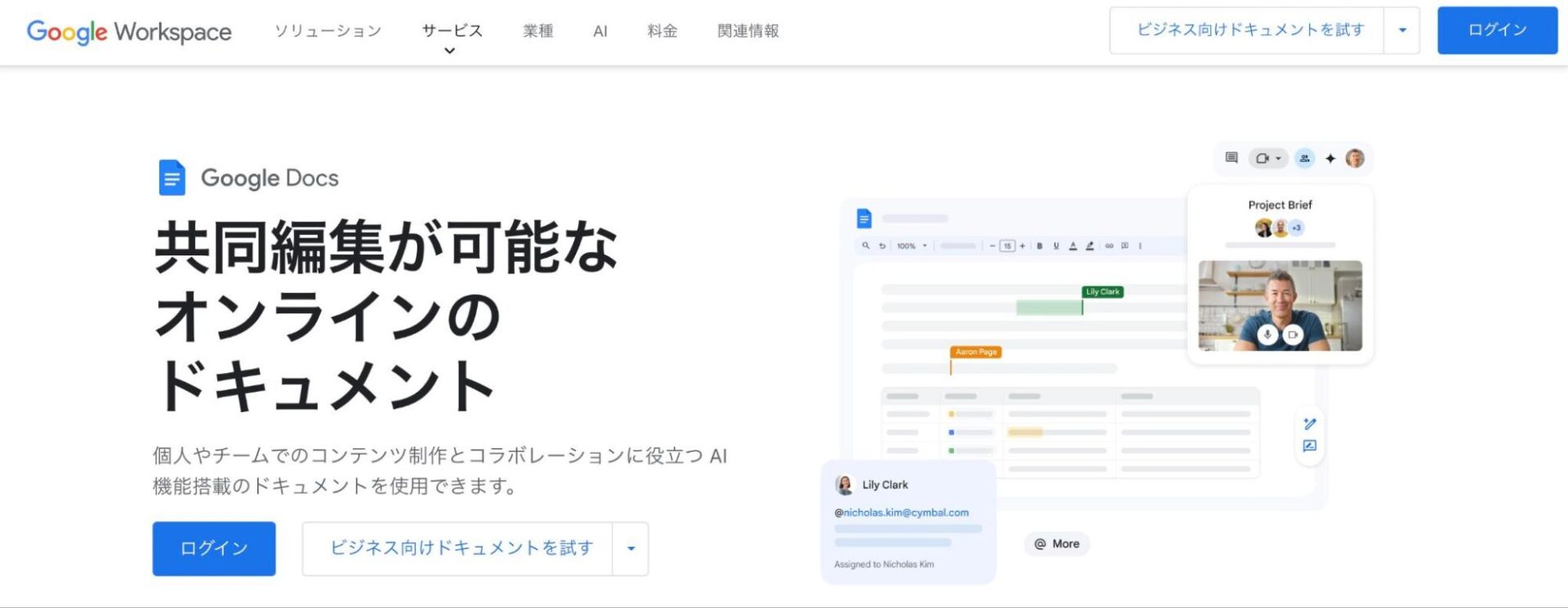Toggle underline in the mock toolbar
Screen dimensions: 1568x608
point(1056,246)
